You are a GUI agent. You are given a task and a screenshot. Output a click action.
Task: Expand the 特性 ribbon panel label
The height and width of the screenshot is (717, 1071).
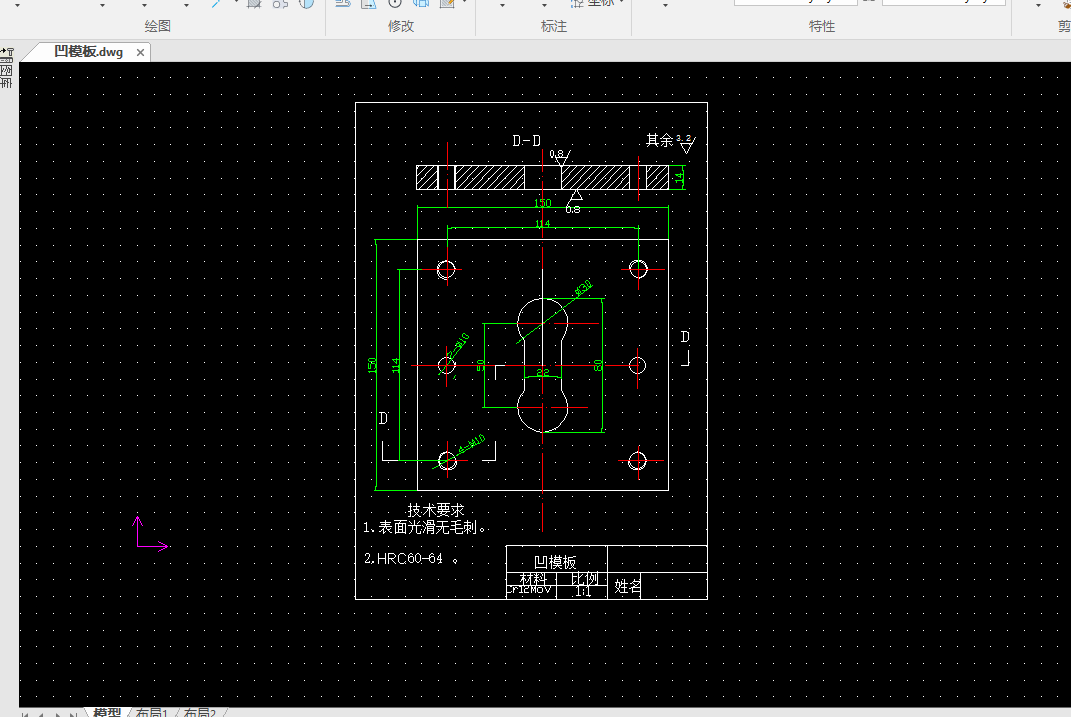tap(822, 26)
